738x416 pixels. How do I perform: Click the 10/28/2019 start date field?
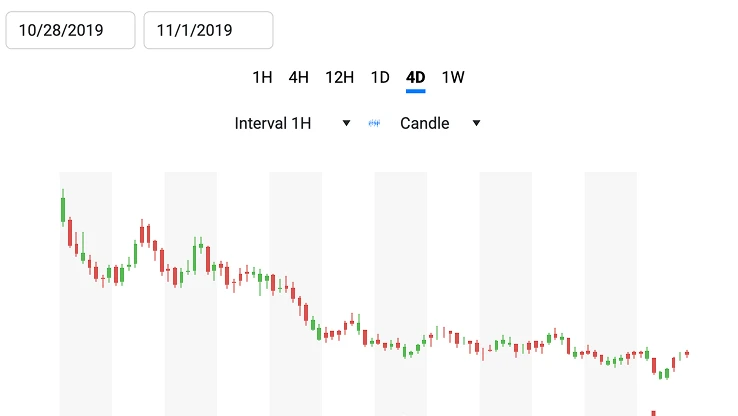click(x=70, y=30)
